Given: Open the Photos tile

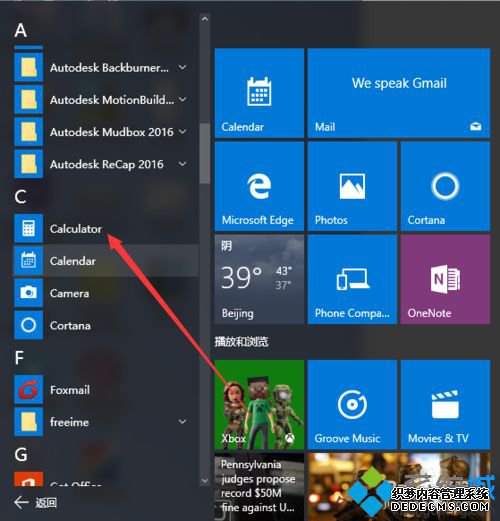Looking at the screenshot, I should point(352,186).
